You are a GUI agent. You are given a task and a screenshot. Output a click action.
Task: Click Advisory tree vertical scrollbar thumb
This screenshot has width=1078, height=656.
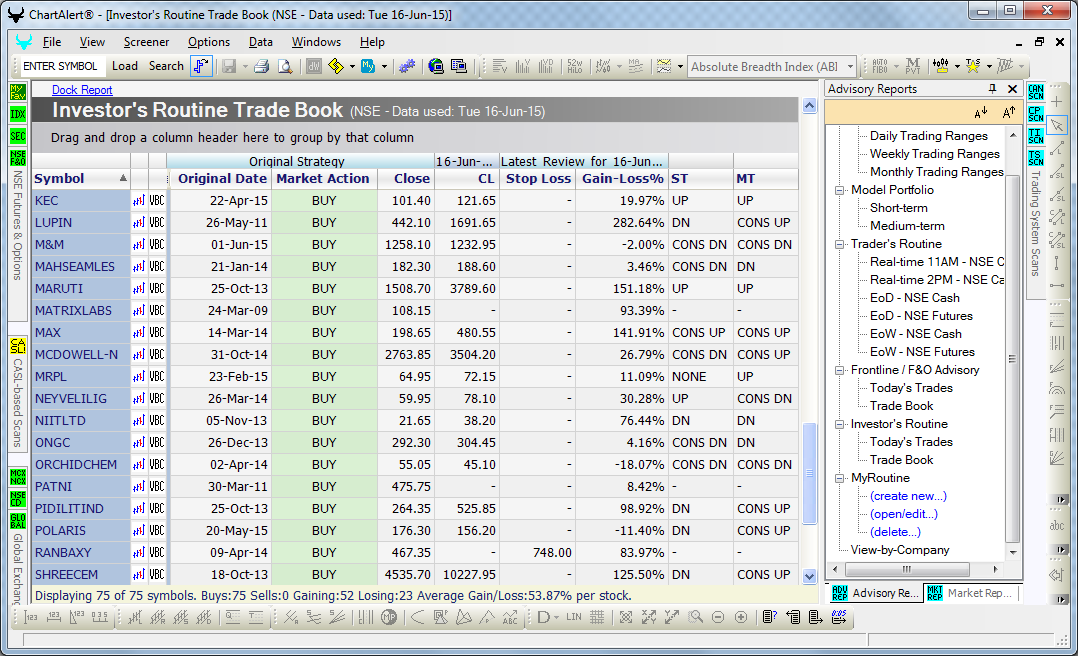[x=1012, y=359]
